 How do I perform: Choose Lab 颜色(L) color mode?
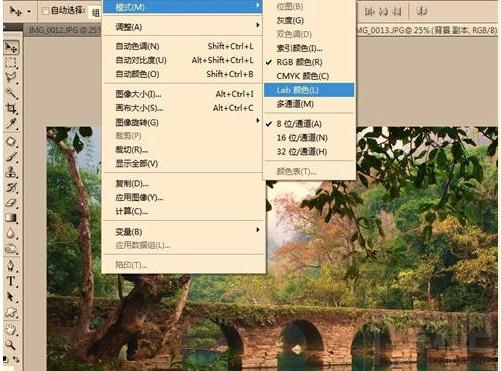(309, 90)
